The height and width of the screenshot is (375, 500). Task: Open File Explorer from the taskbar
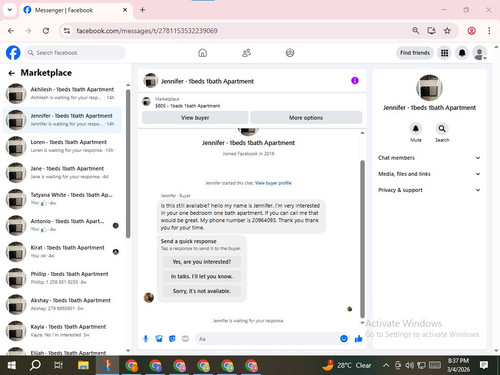pyautogui.click(x=83, y=365)
